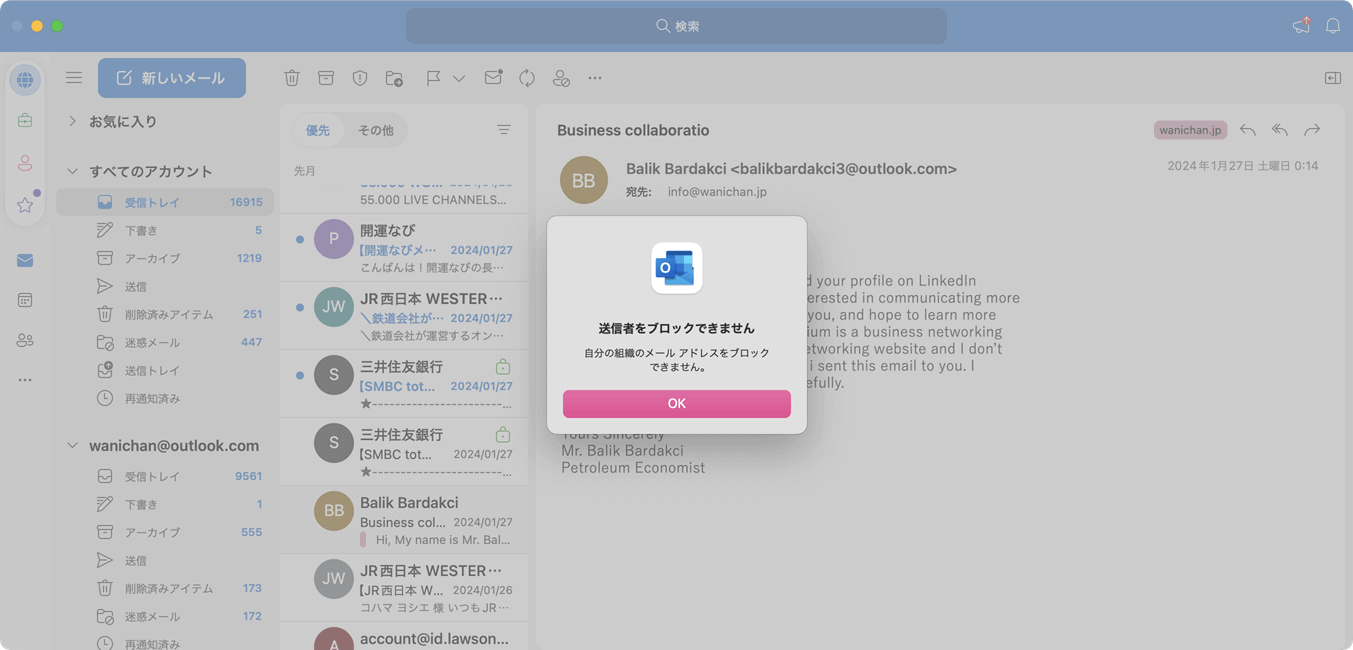Report junk via the shield toolbar icon
Screen dimensions: 1353x650
(x=360, y=77)
